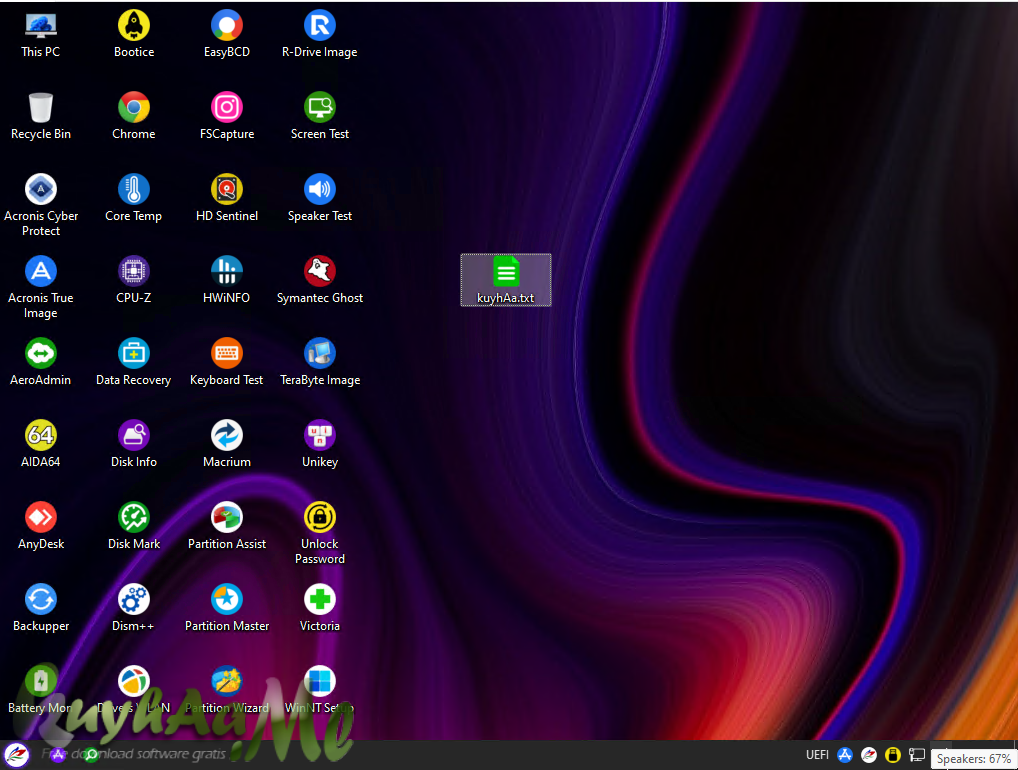This screenshot has width=1018, height=770.
Task: Launch CPU-Z
Action: tap(134, 280)
